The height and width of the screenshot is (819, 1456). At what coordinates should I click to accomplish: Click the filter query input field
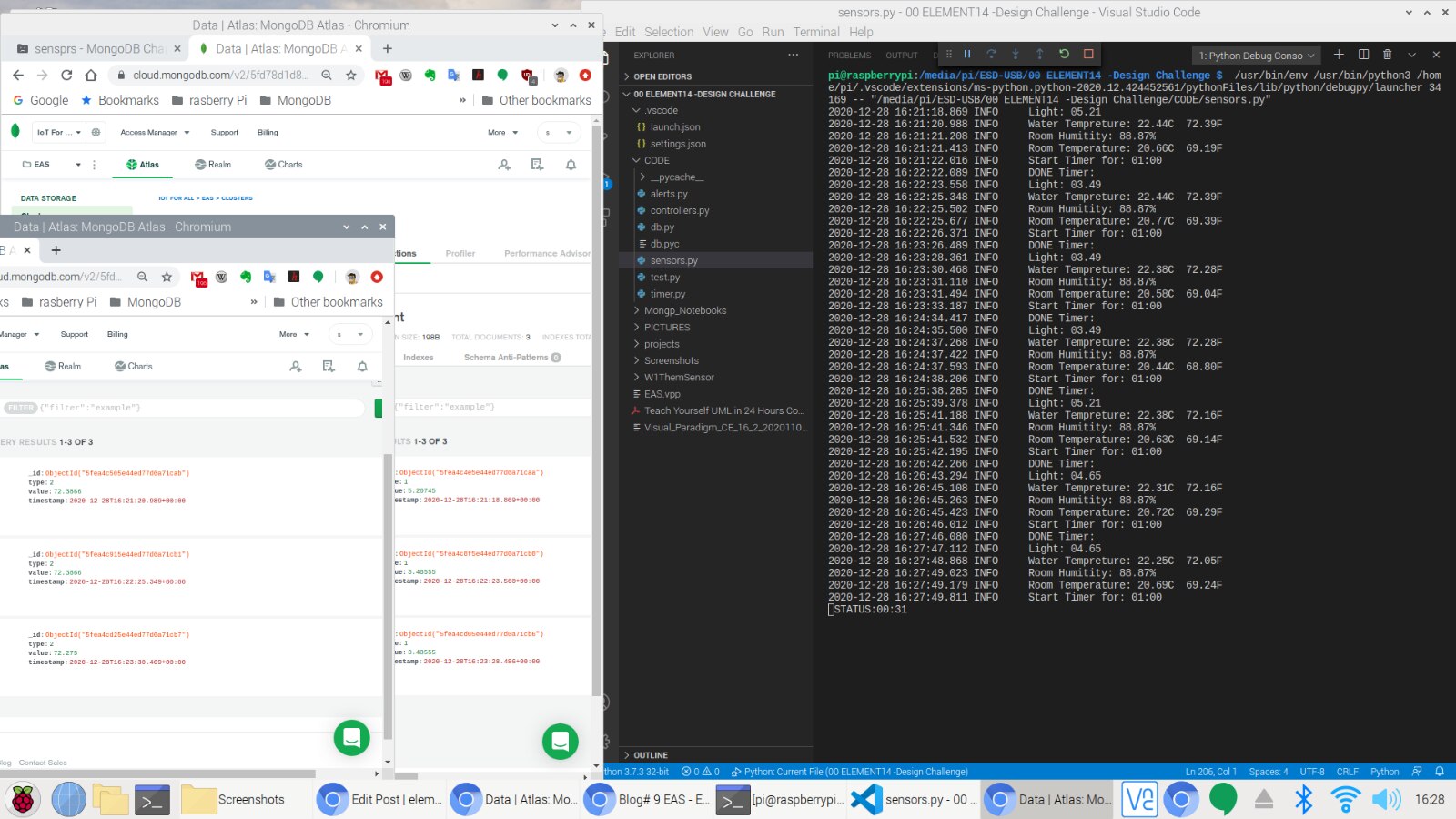pos(200,408)
